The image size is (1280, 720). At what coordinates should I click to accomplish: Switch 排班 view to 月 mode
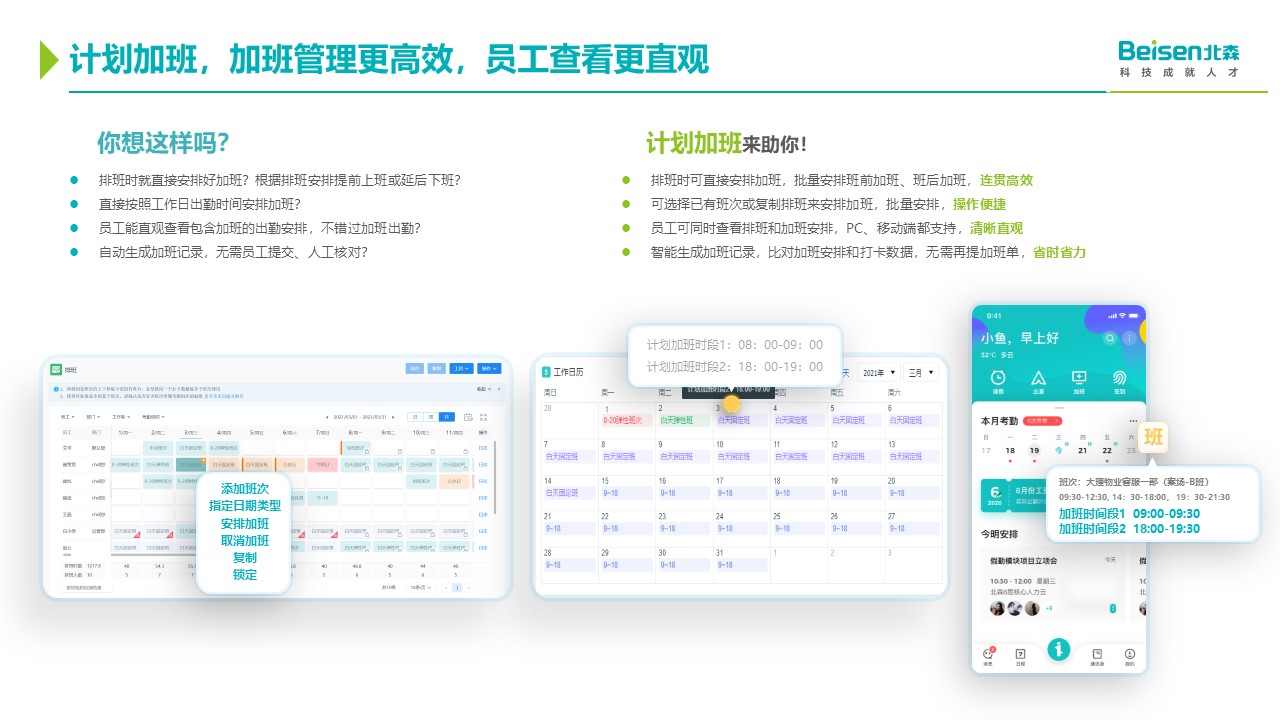[447, 417]
